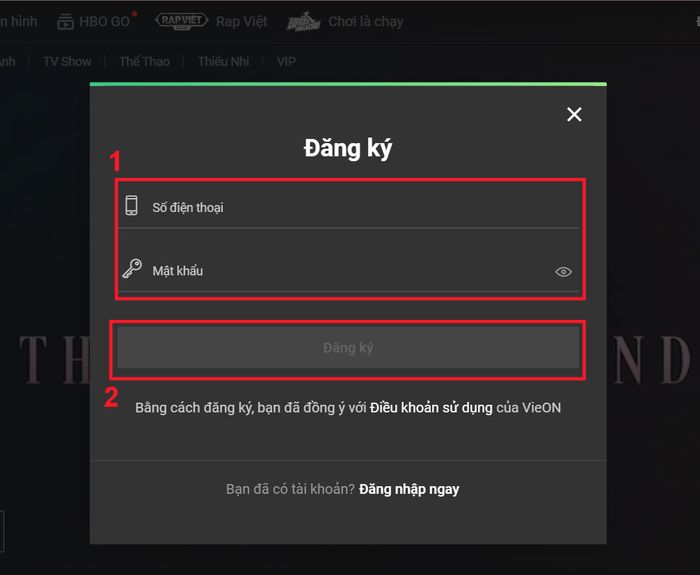Click the Chơi là chạy logo icon
Image resolution: width=700 pixels, height=575 pixels.
[304, 21]
